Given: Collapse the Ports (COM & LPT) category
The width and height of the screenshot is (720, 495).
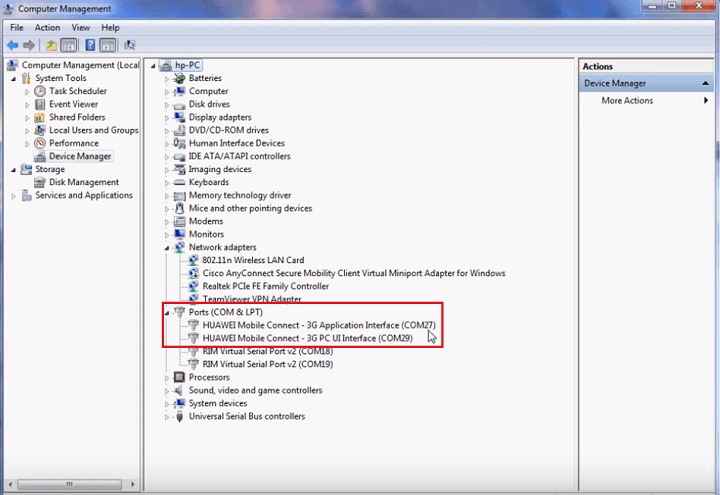Looking at the screenshot, I should coord(167,313).
